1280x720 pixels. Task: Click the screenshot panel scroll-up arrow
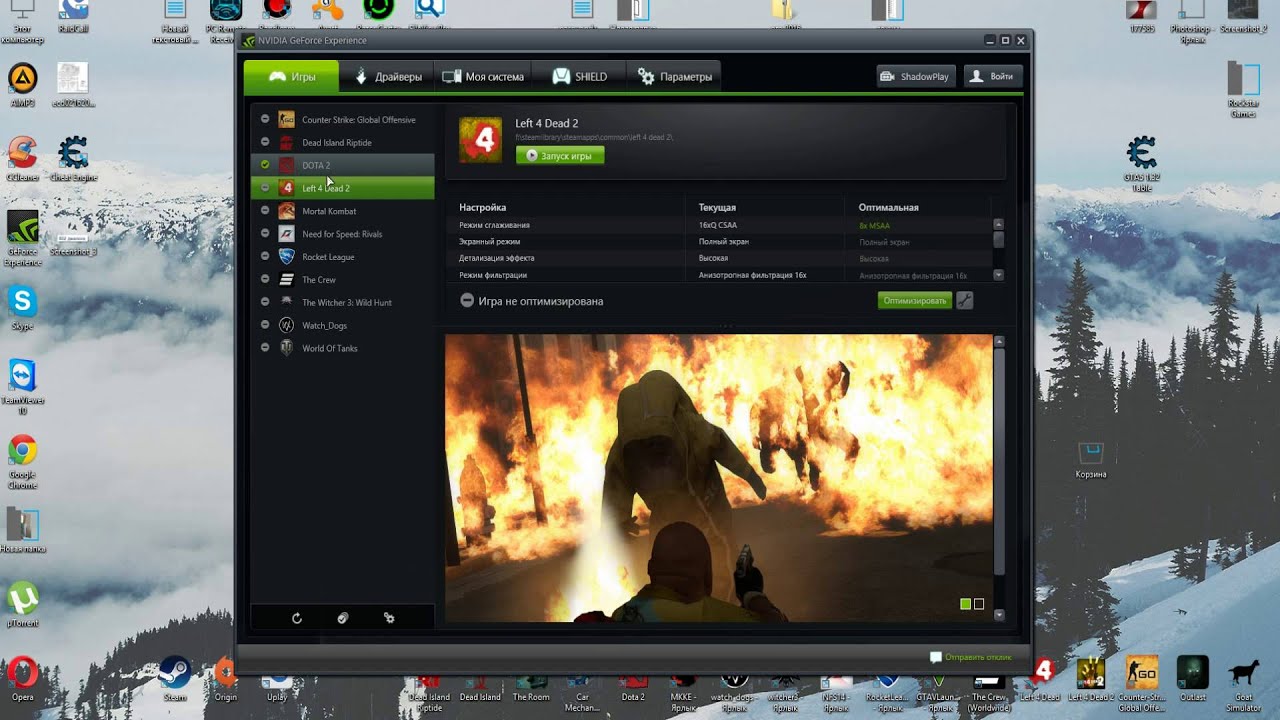click(999, 342)
